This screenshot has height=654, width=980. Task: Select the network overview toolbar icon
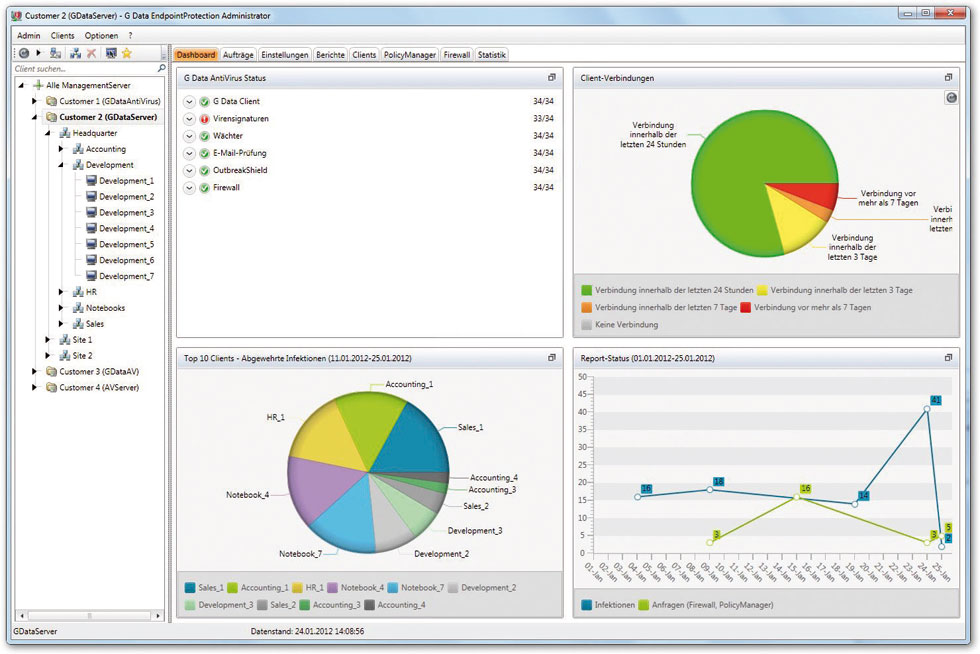pos(74,52)
